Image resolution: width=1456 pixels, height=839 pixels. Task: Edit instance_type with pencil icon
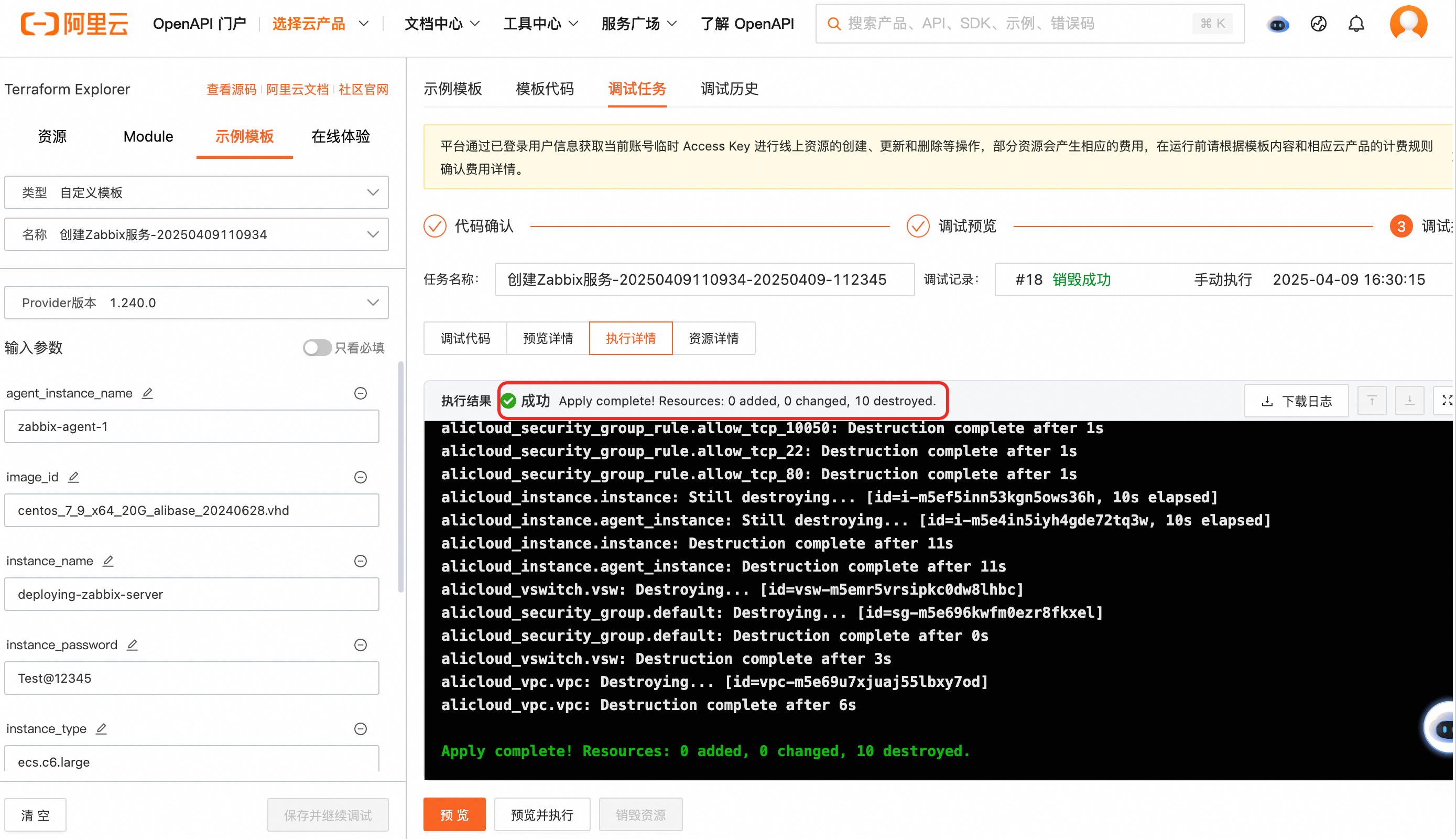[101, 729]
